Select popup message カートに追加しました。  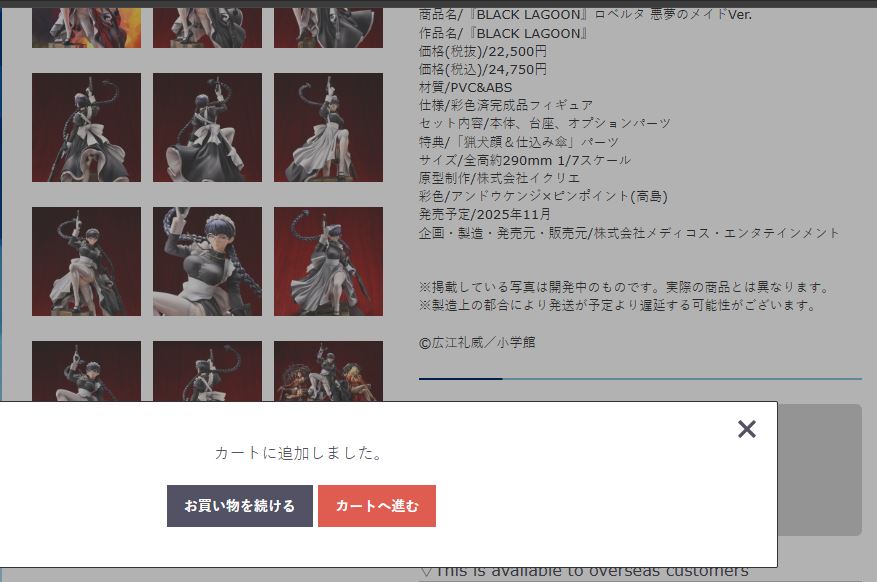coord(301,453)
